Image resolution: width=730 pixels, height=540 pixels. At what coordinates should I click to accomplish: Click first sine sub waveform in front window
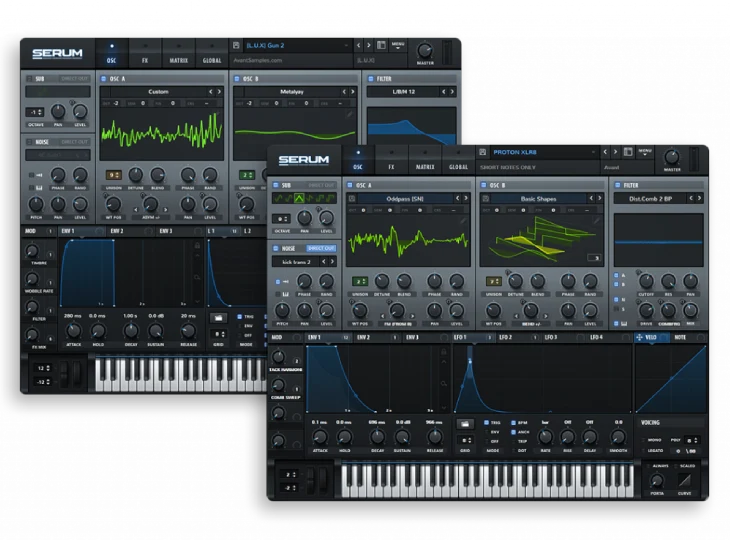[x=278, y=198]
